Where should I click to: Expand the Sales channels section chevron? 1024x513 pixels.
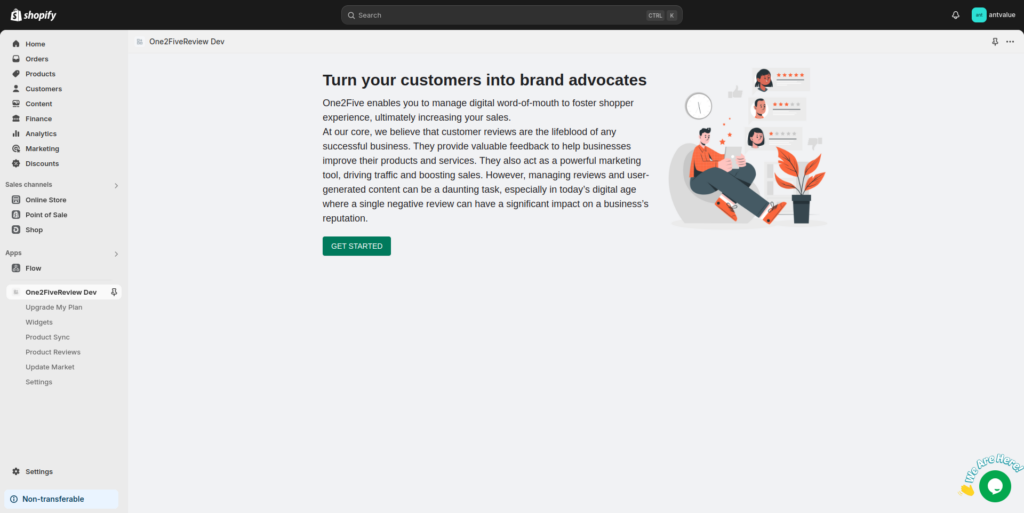tap(116, 185)
